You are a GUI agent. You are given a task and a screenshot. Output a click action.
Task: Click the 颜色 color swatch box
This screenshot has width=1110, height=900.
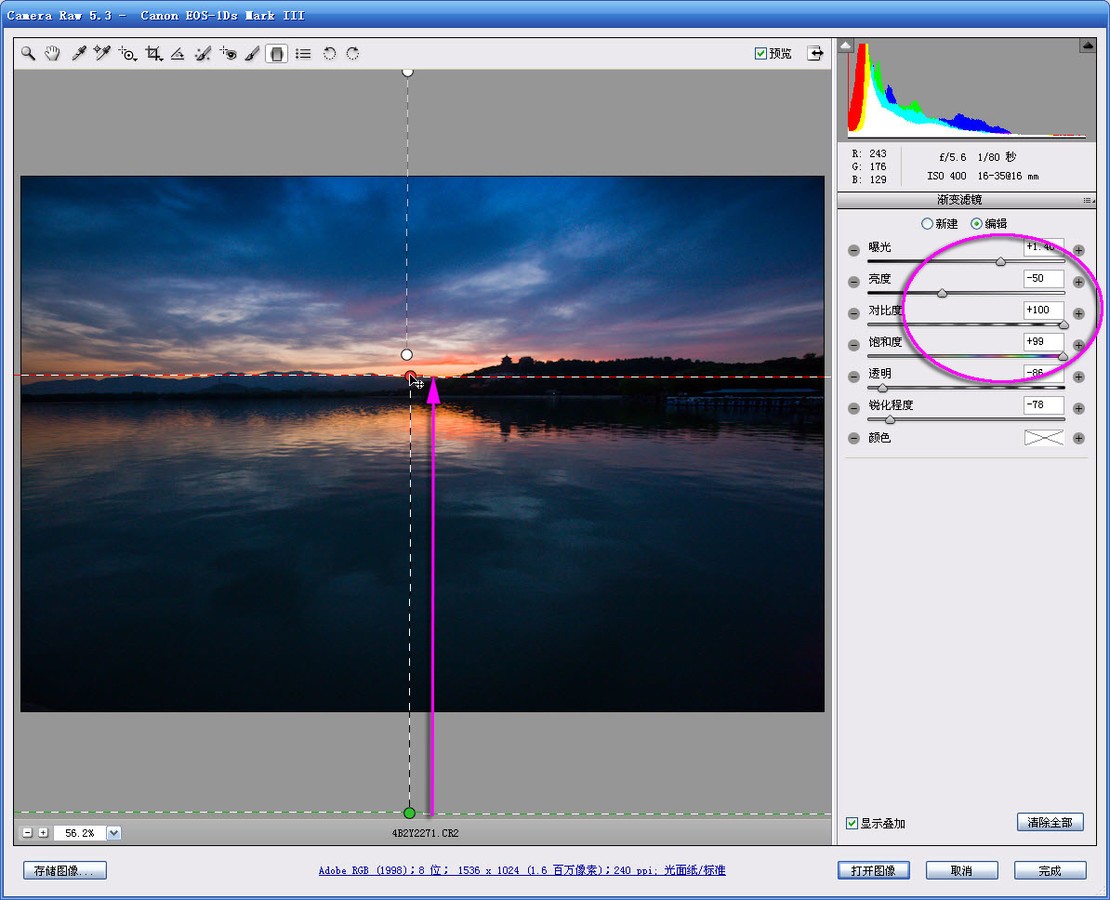[x=1043, y=438]
